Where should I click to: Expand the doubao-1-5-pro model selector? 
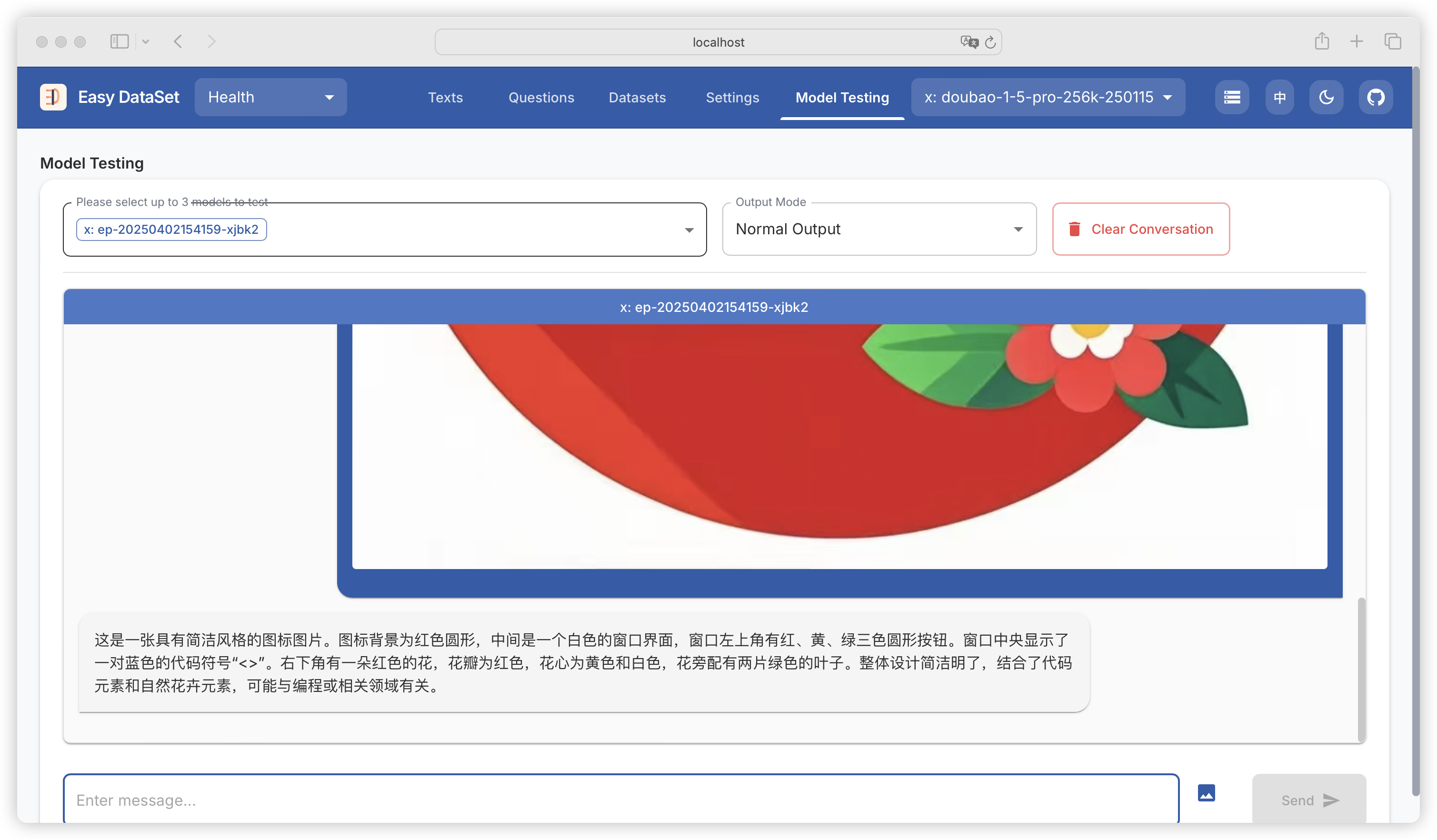[1048, 97]
